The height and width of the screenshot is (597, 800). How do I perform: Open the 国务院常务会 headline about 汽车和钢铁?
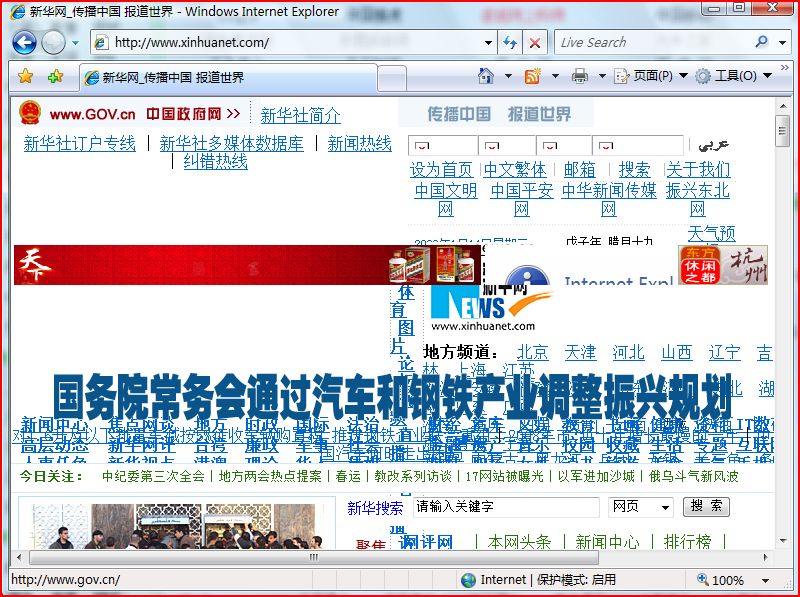pyautogui.click(x=392, y=395)
